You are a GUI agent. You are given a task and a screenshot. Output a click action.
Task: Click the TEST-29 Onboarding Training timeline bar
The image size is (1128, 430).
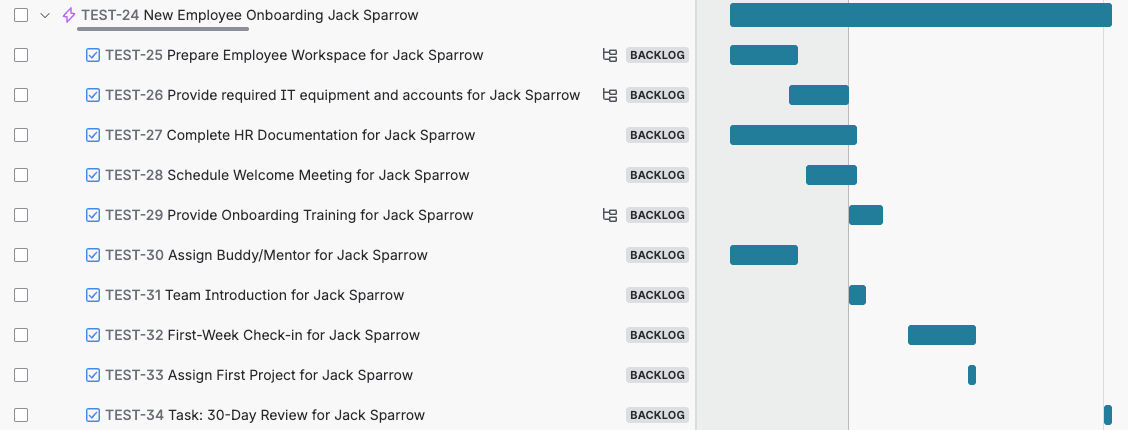[865, 215]
